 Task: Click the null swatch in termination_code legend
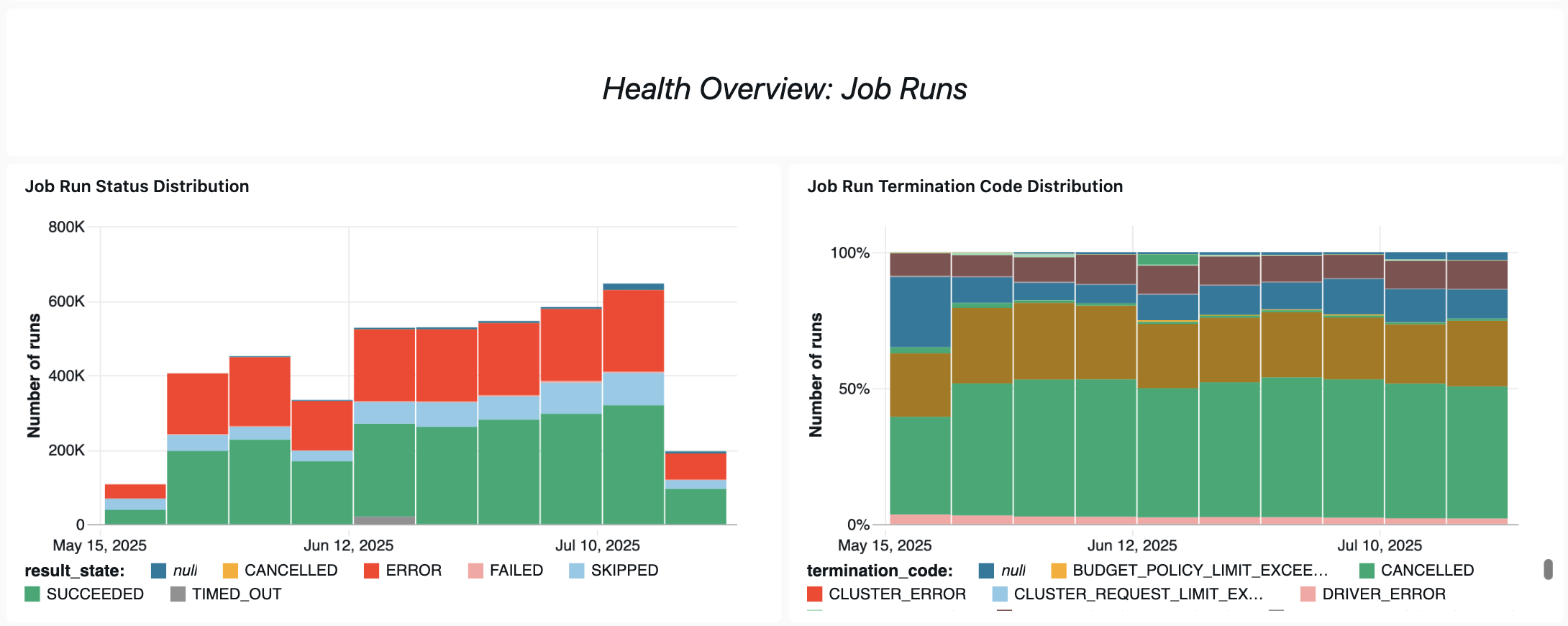tap(987, 571)
